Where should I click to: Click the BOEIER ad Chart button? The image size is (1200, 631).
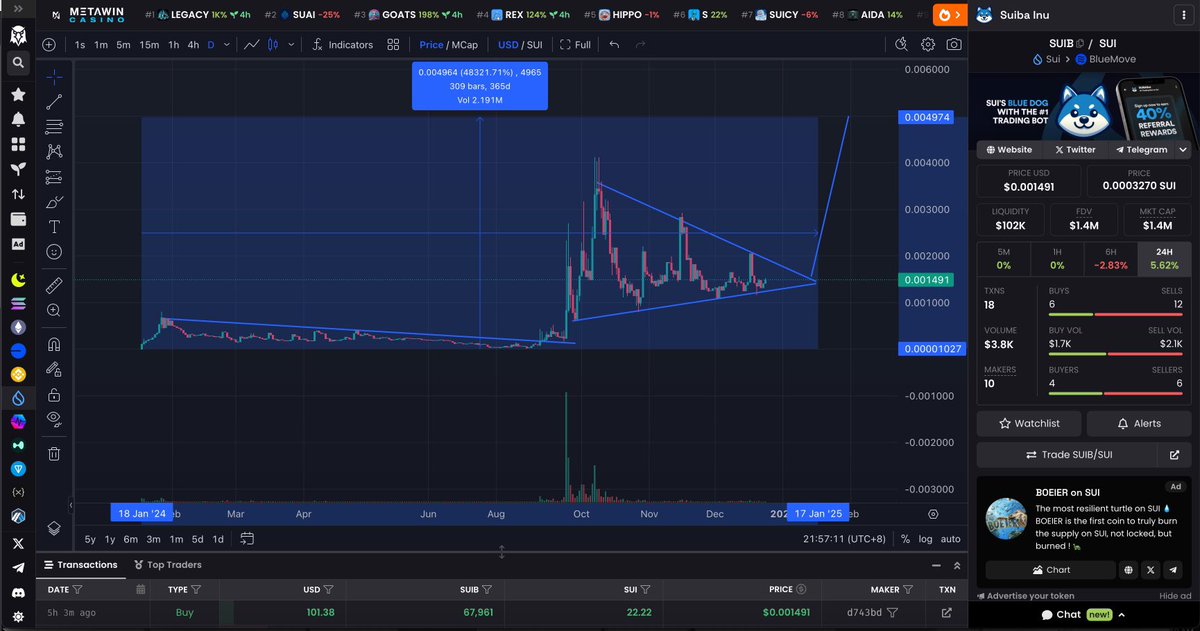(1050, 570)
